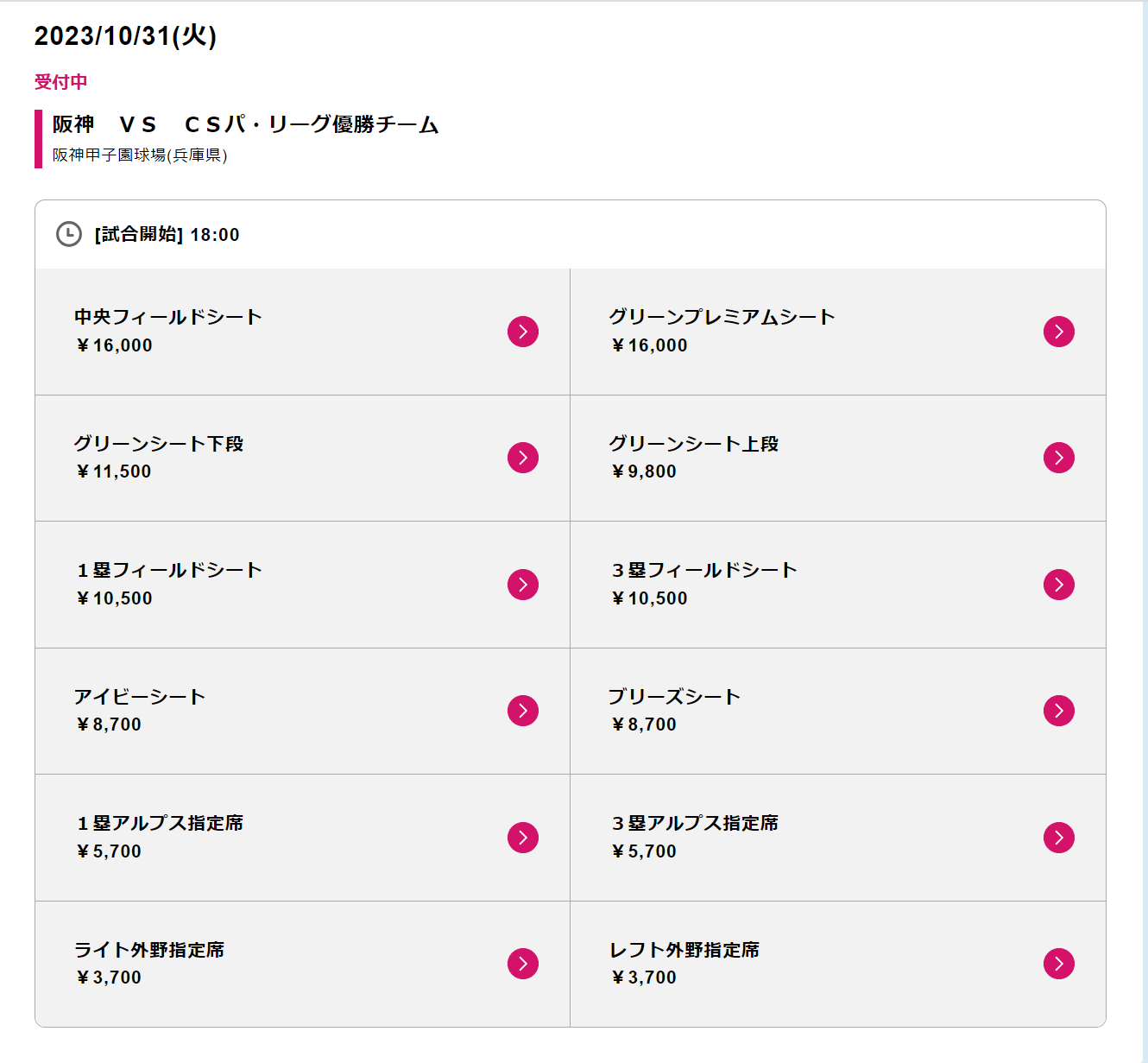Click arrow icon beside グリーンシート上段

click(1059, 458)
